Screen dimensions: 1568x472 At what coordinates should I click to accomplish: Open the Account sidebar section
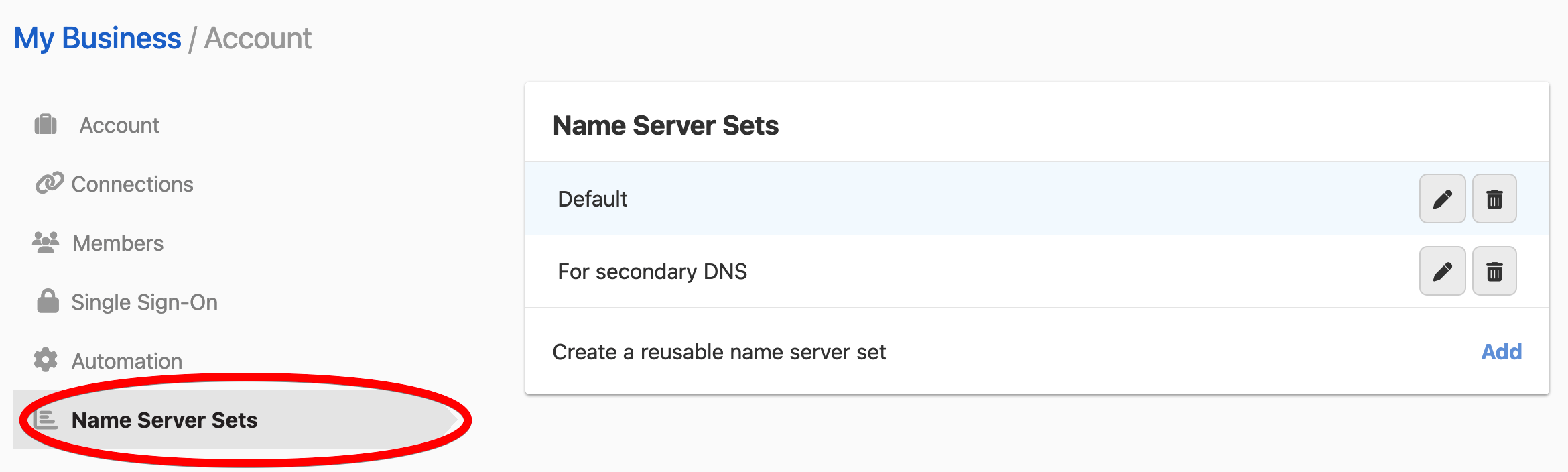point(119,125)
